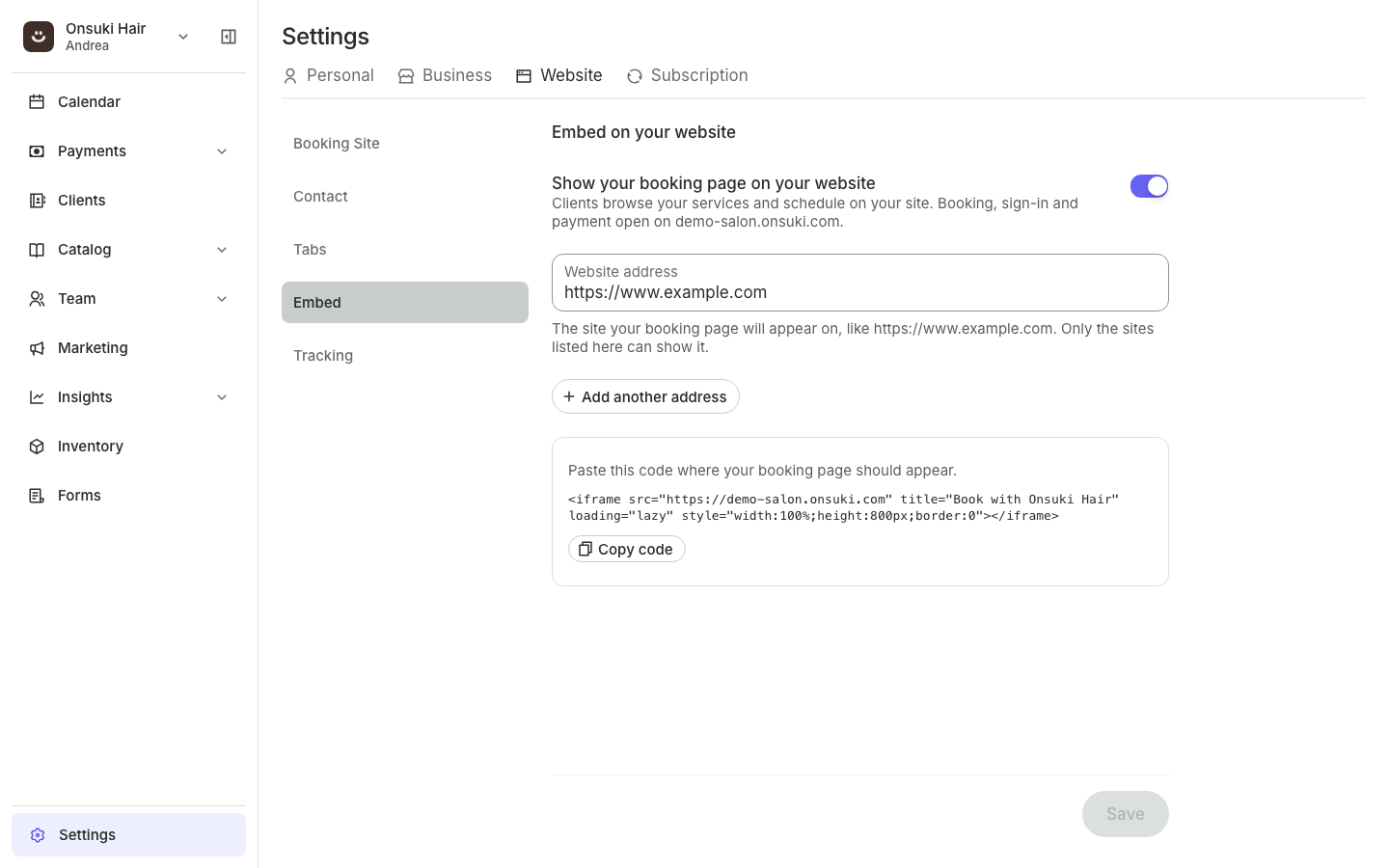Open the Tracking settings section
This screenshot has height=868, width=1389.
405,356
